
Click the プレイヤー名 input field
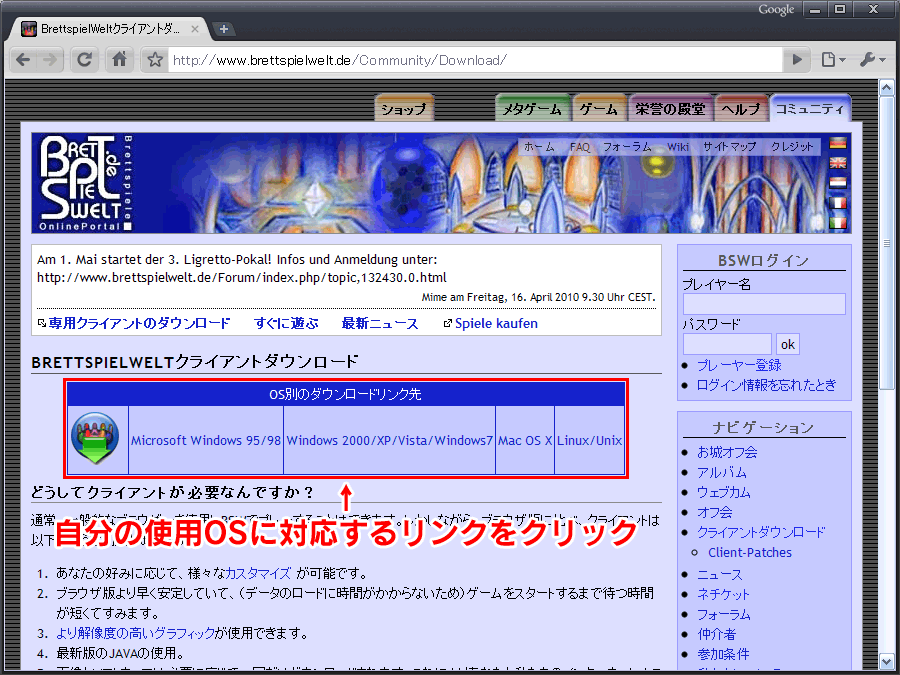click(764, 304)
